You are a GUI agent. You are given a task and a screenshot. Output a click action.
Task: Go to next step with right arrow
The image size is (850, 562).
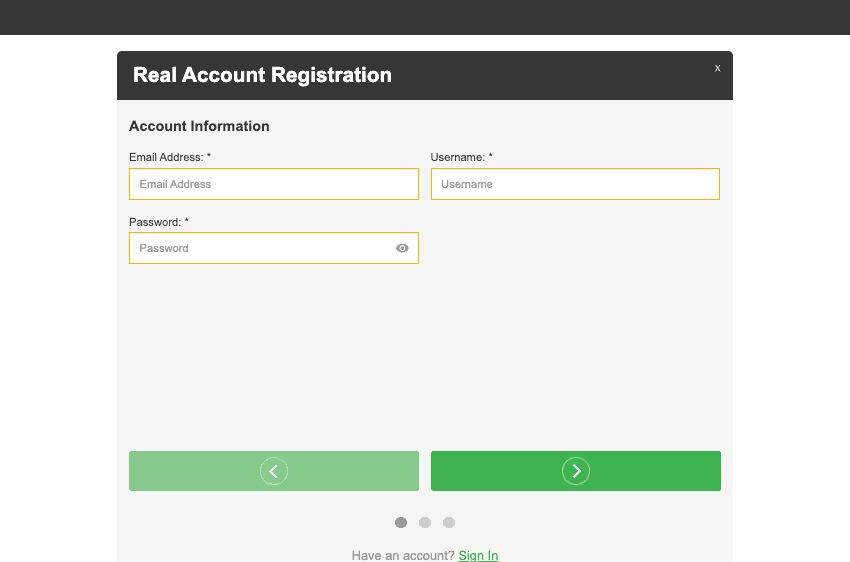click(575, 471)
